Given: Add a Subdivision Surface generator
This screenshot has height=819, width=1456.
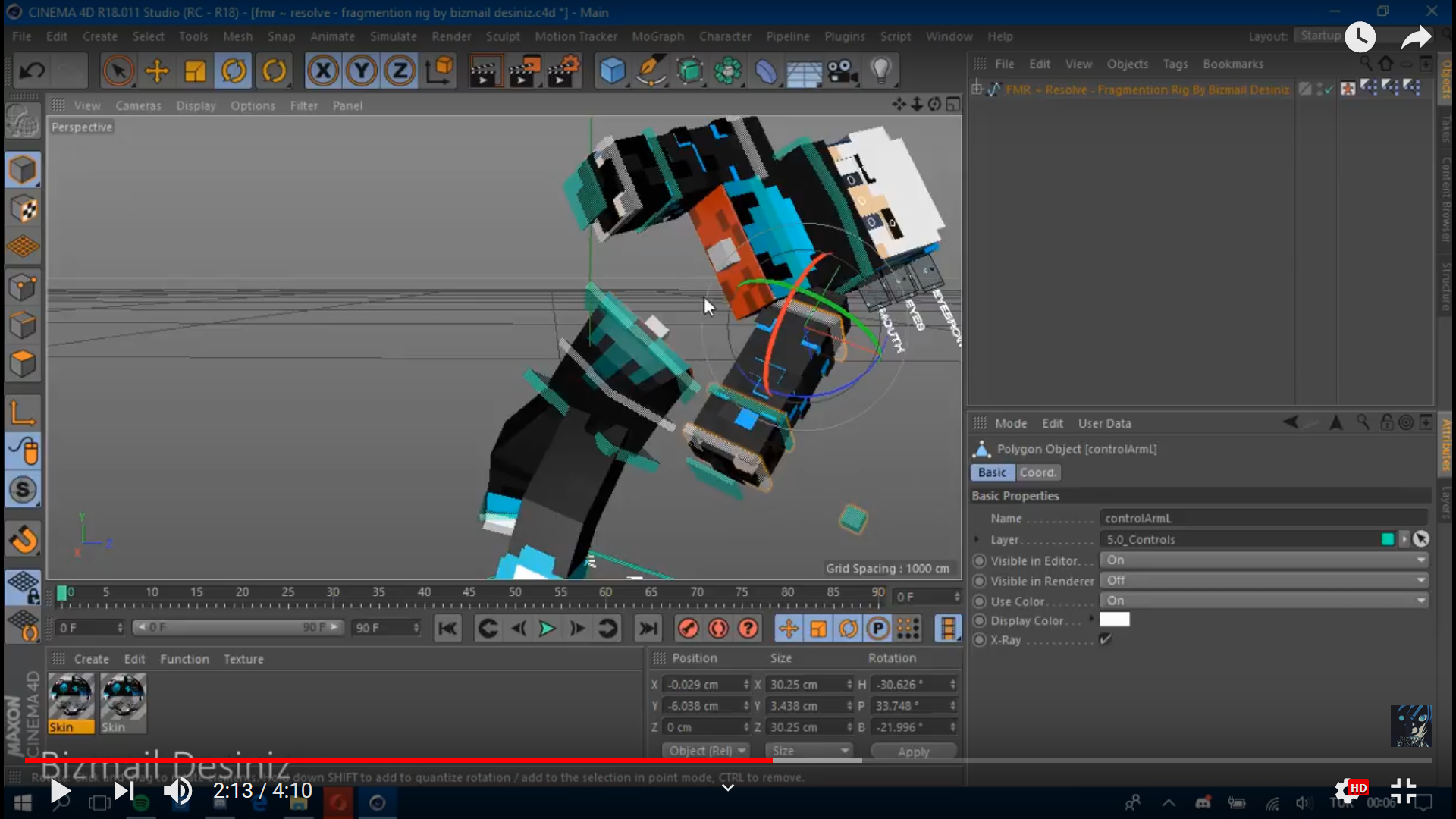Looking at the screenshot, I should click(x=689, y=71).
